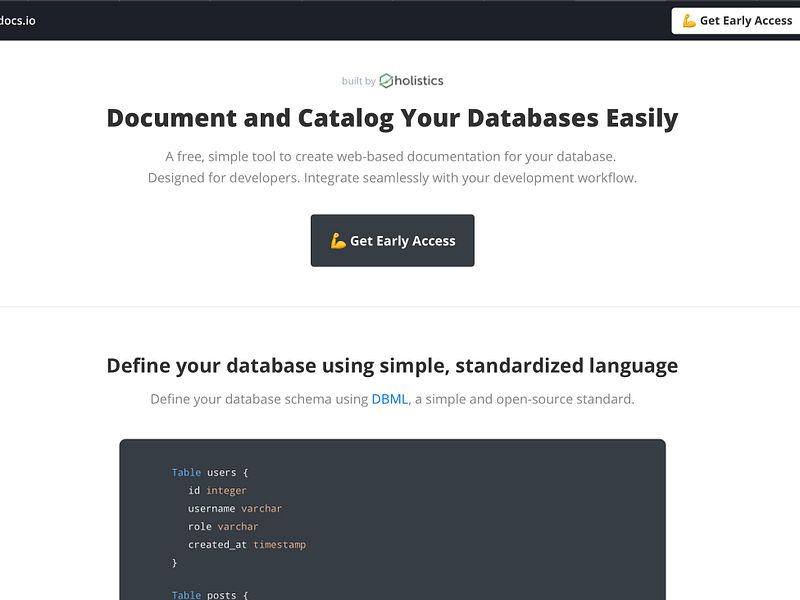Viewport: 800px width, 600px height.
Task: Click the 'A free, simple tool' description line
Action: click(x=391, y=156)
